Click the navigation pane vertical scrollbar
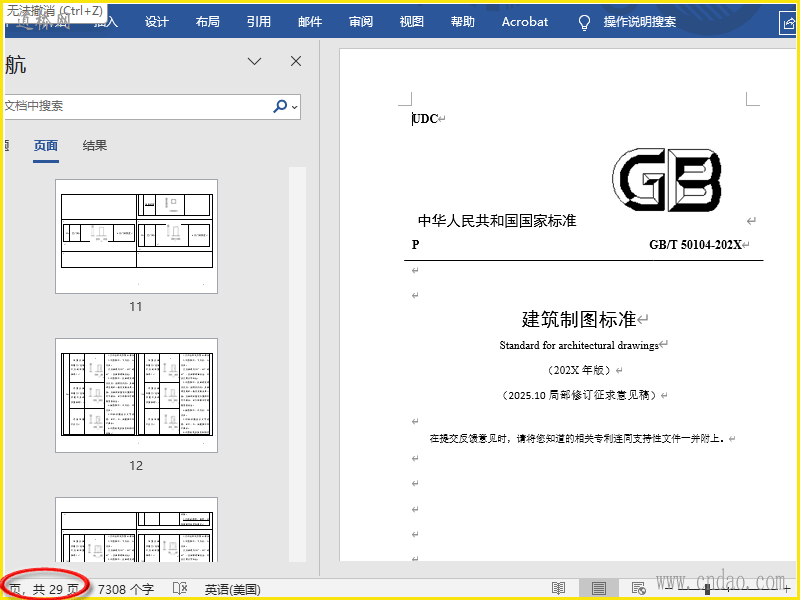 tap(297, 364)
